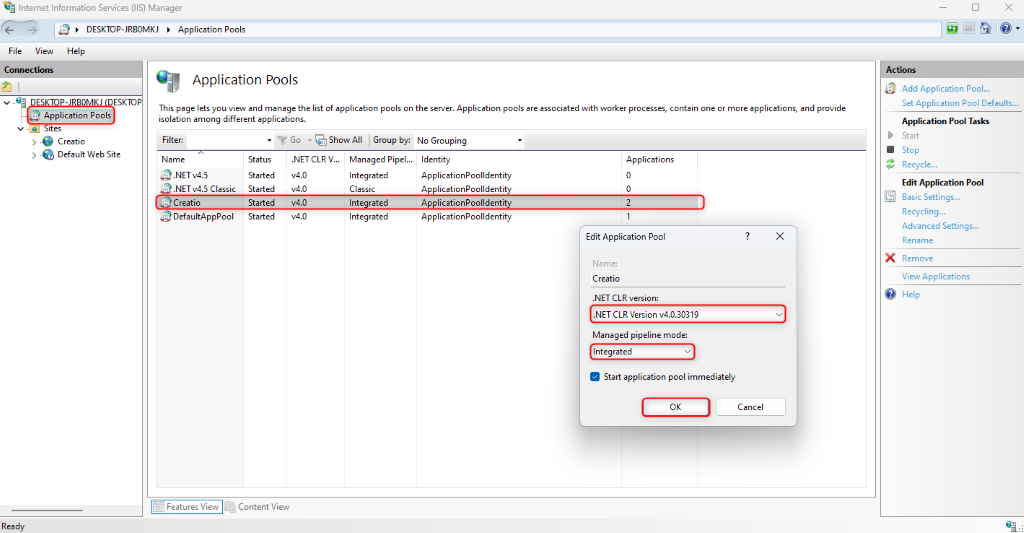Viewport: 1024px width, 533px height.
Task: Click the red Remove X icon
Action: pyautogui.click(x=890, y=258)
